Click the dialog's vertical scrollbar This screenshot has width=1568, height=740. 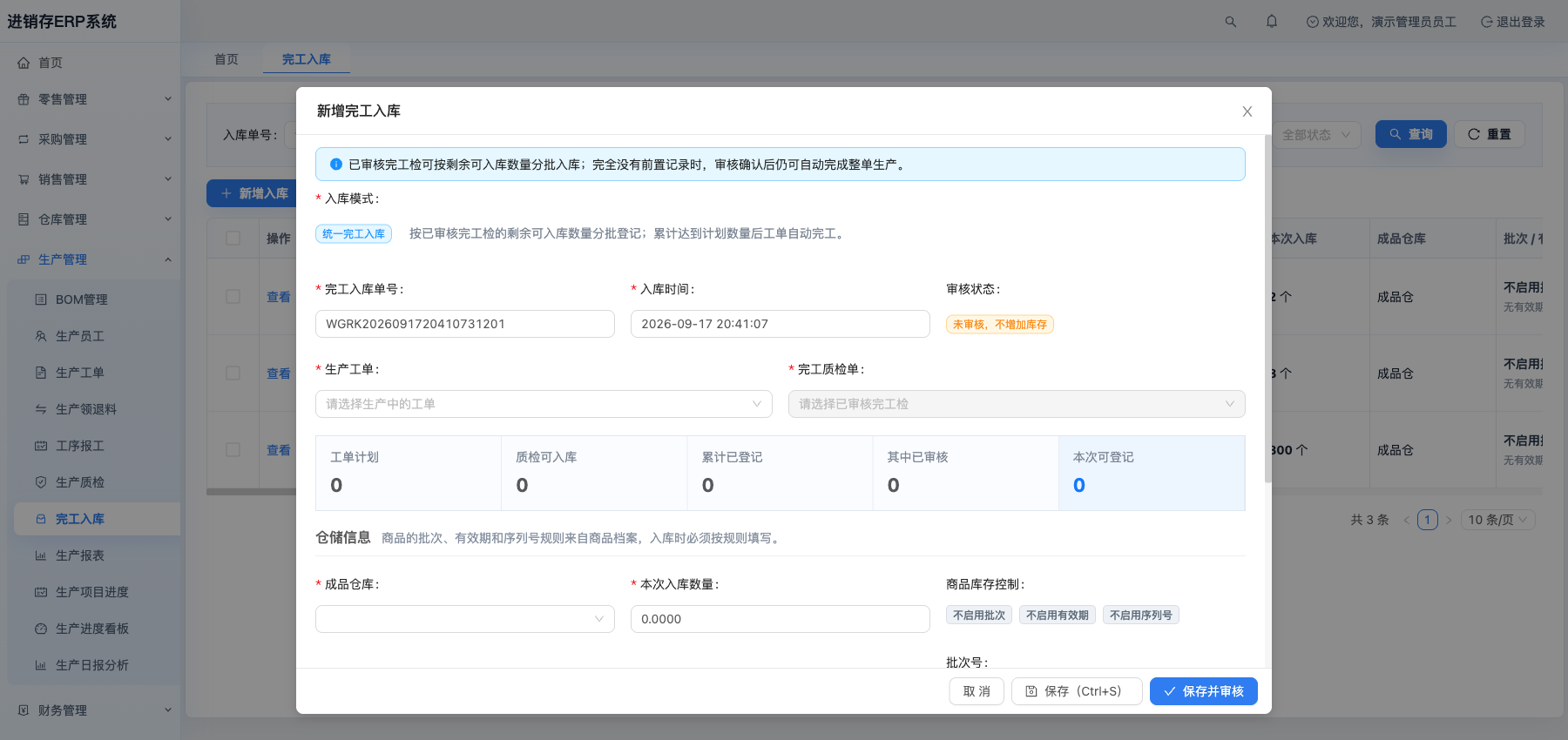1267,308
